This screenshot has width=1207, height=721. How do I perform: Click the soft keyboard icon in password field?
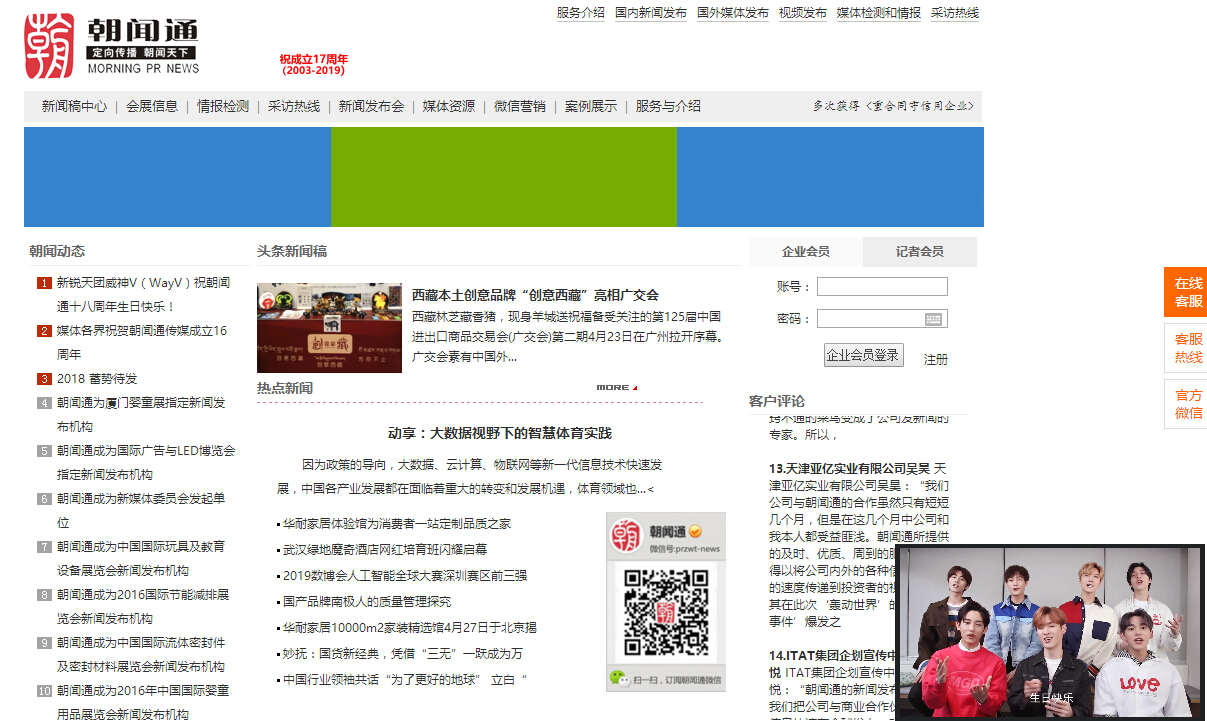pyautogui.click(x=933, y=319)
